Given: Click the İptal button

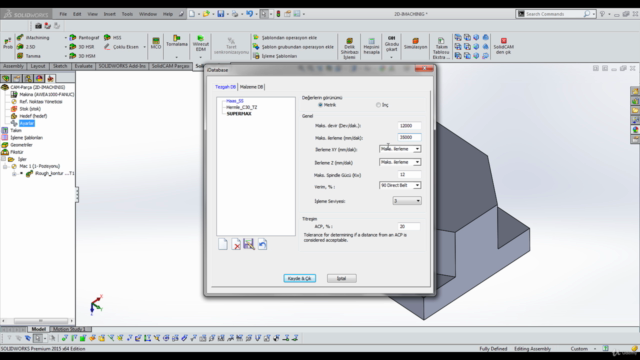Looking at the screenshot, I should (x=342, y=278).
